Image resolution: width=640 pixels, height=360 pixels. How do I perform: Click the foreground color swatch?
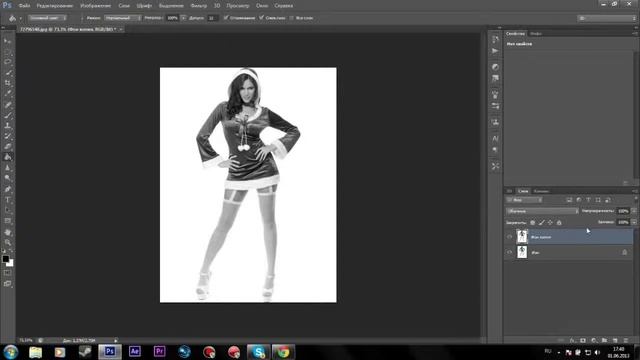5,259
